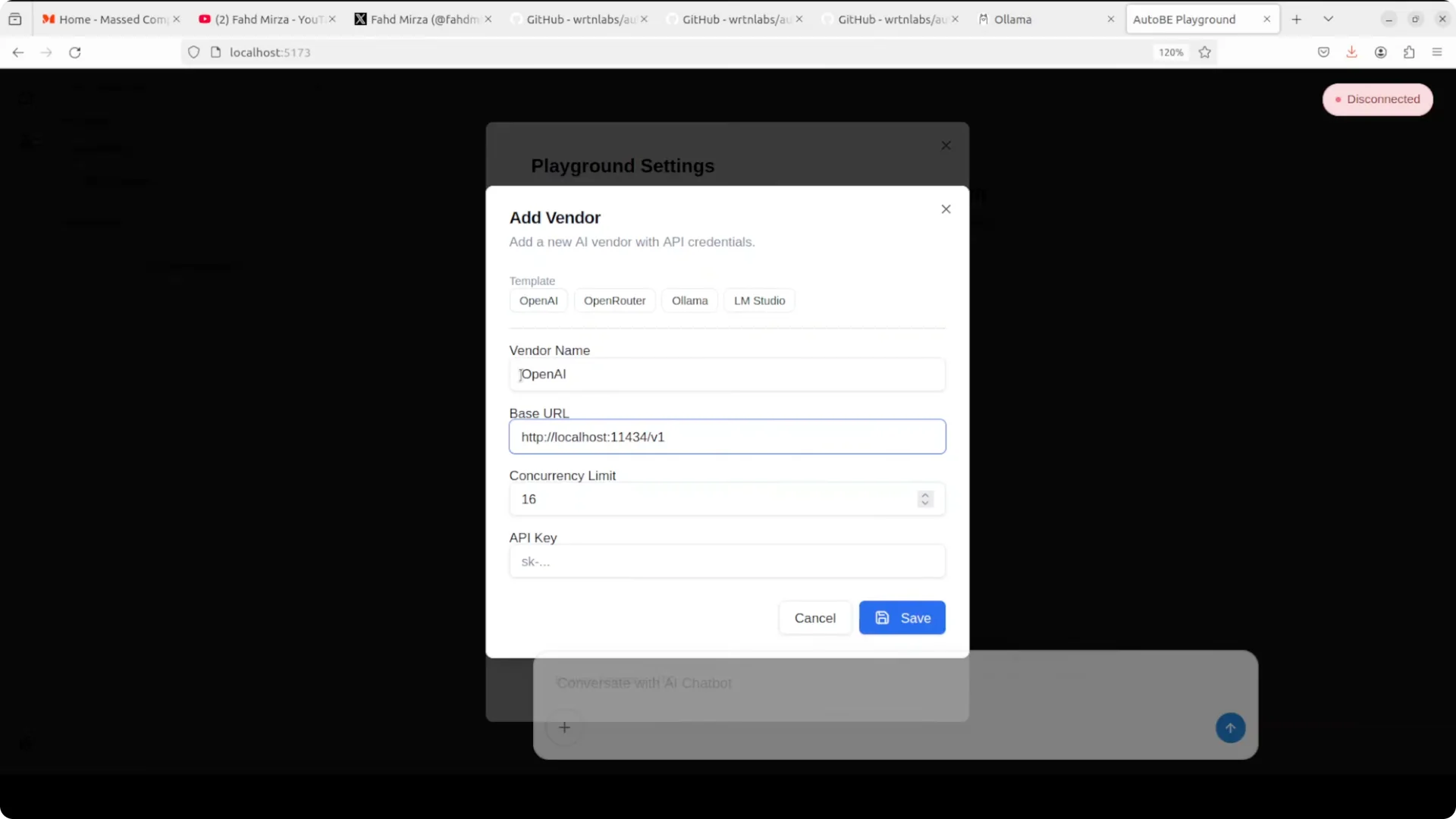Click the Base URL input field
Image resolution: width=1456 pixels, height=819 pixels.
727,437
